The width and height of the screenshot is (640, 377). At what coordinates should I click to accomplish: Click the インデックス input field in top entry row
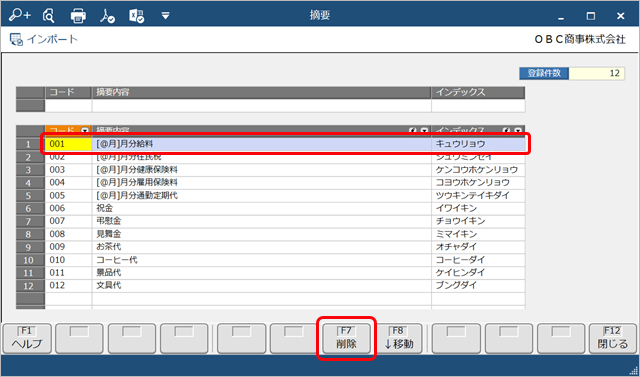point(478,106)
